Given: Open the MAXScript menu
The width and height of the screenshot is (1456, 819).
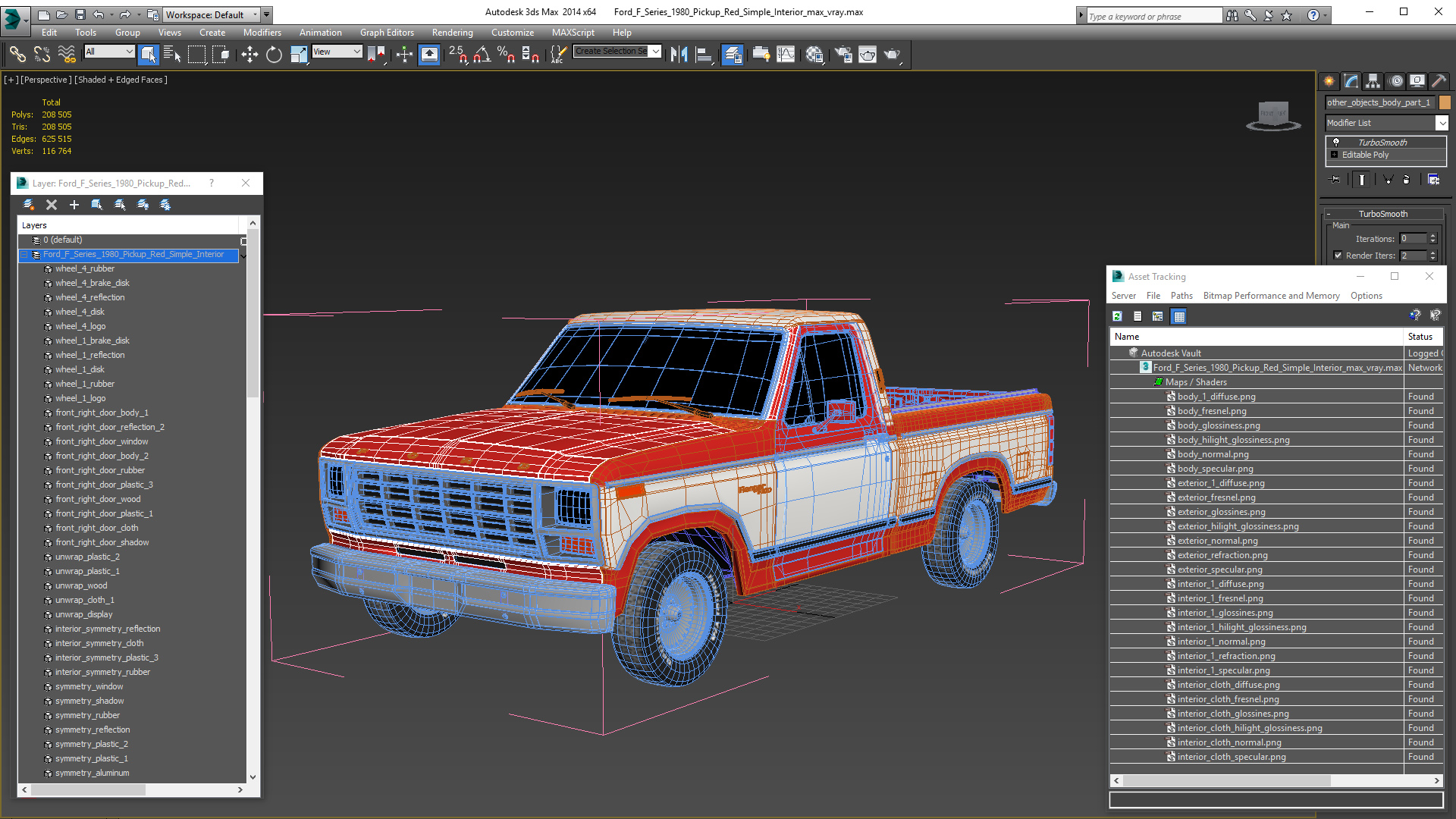Looking at the screenshot, I should [x=573, y=33].
